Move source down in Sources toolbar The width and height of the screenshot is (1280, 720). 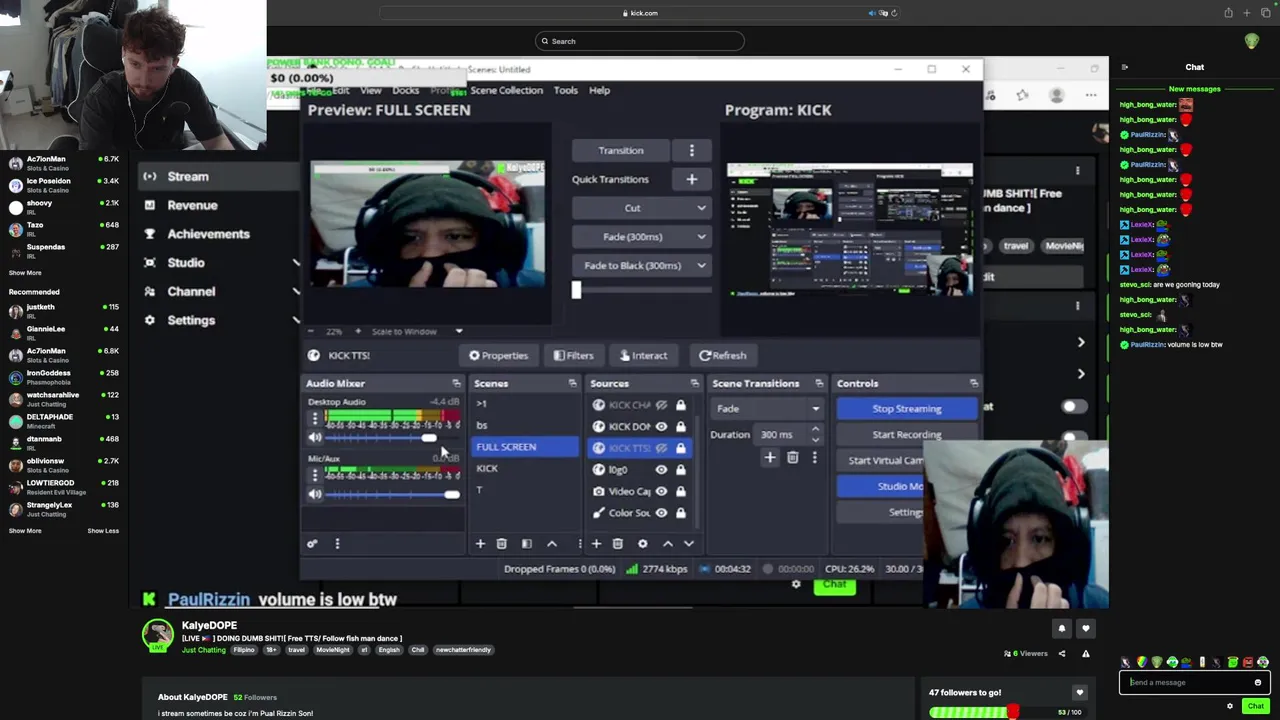pos(688,543)
